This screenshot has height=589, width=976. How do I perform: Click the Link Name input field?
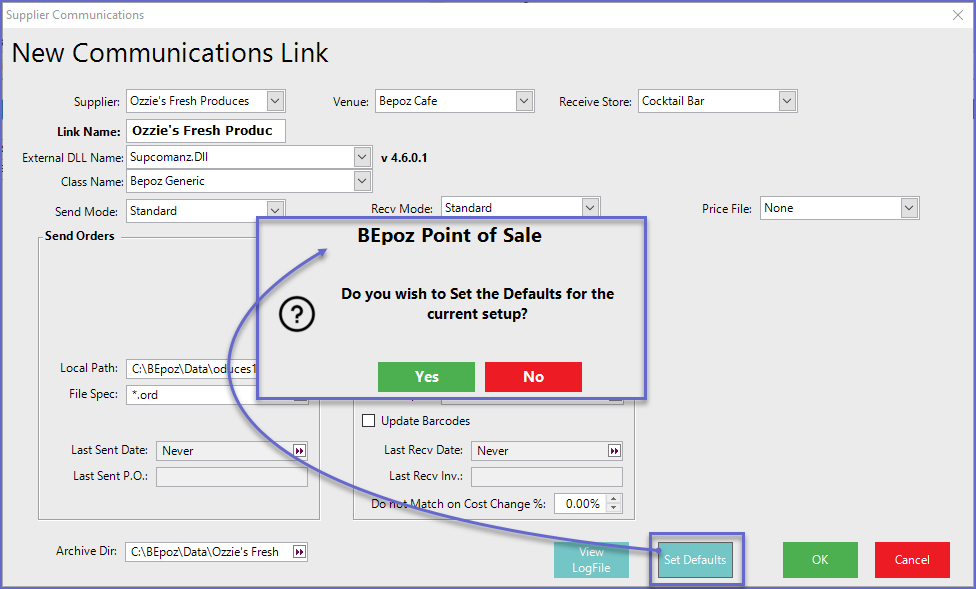[x=206, y=131]
